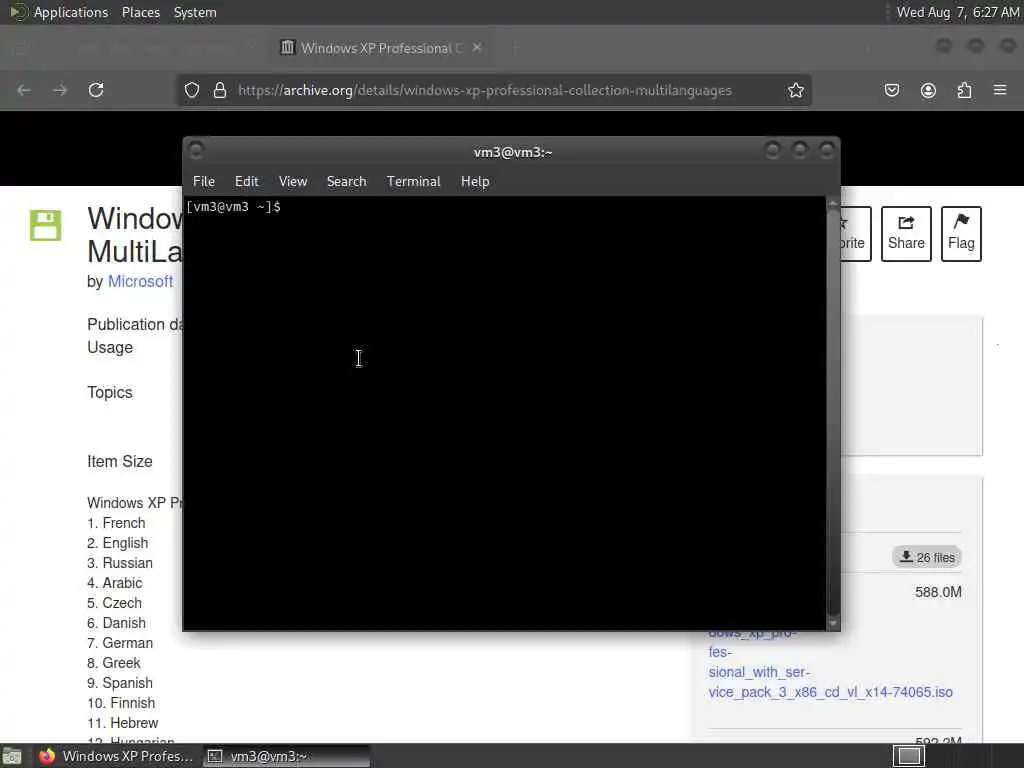
Task: Click the Firefox address bar URL
Action: 485,90
